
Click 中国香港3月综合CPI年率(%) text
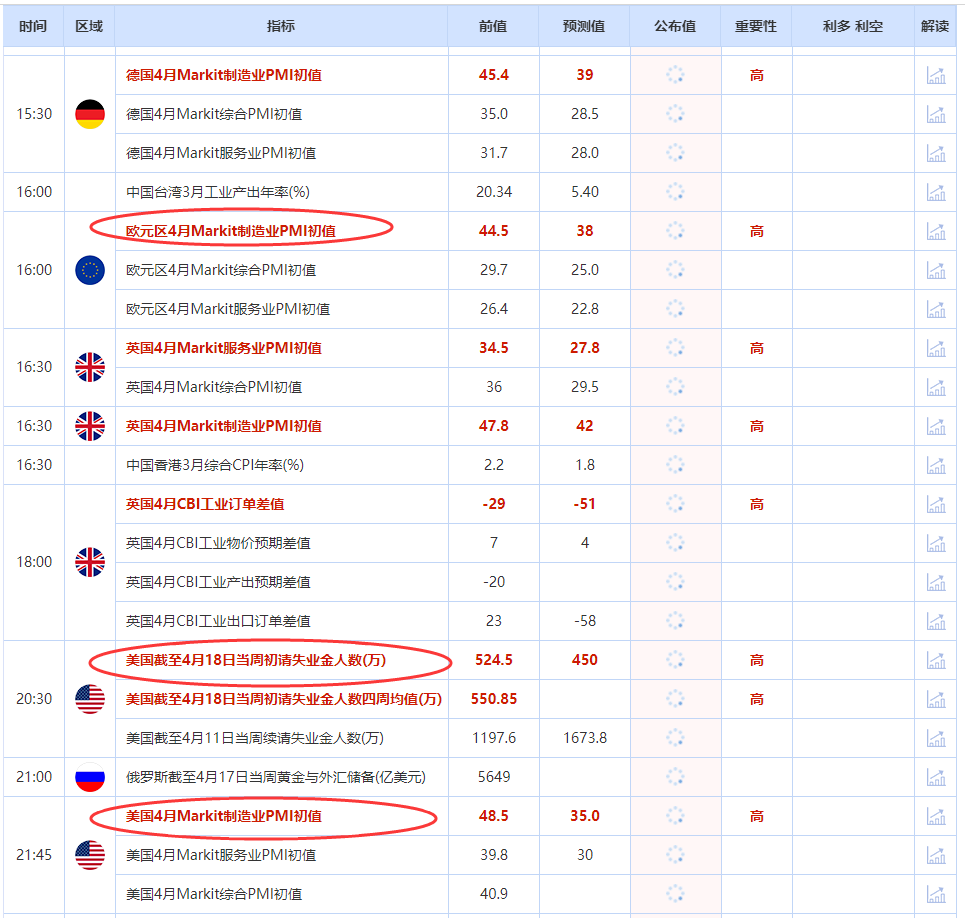tap(215, 465)
